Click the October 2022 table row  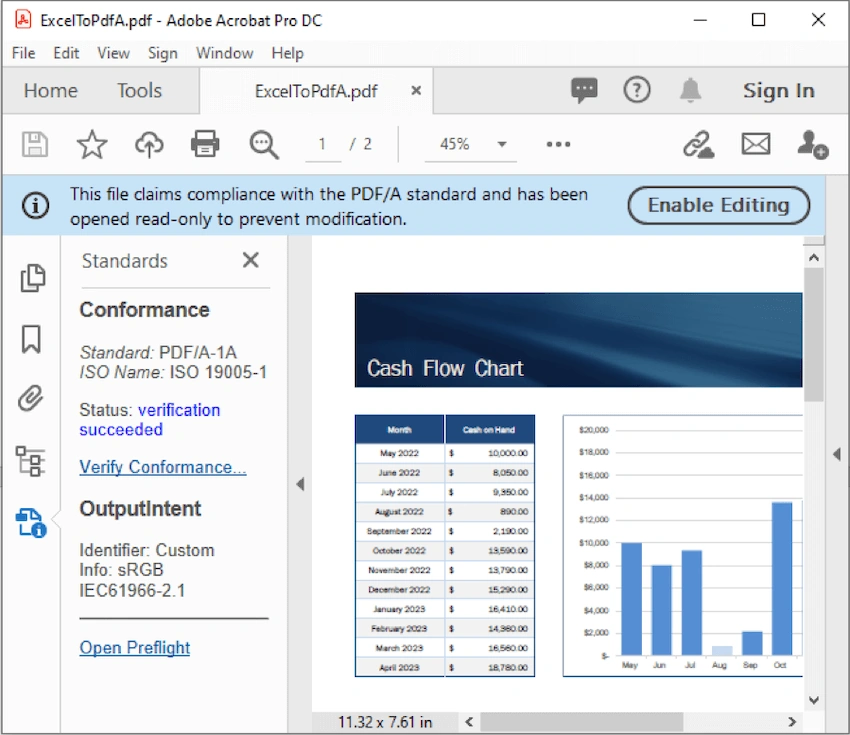(445, 551)
